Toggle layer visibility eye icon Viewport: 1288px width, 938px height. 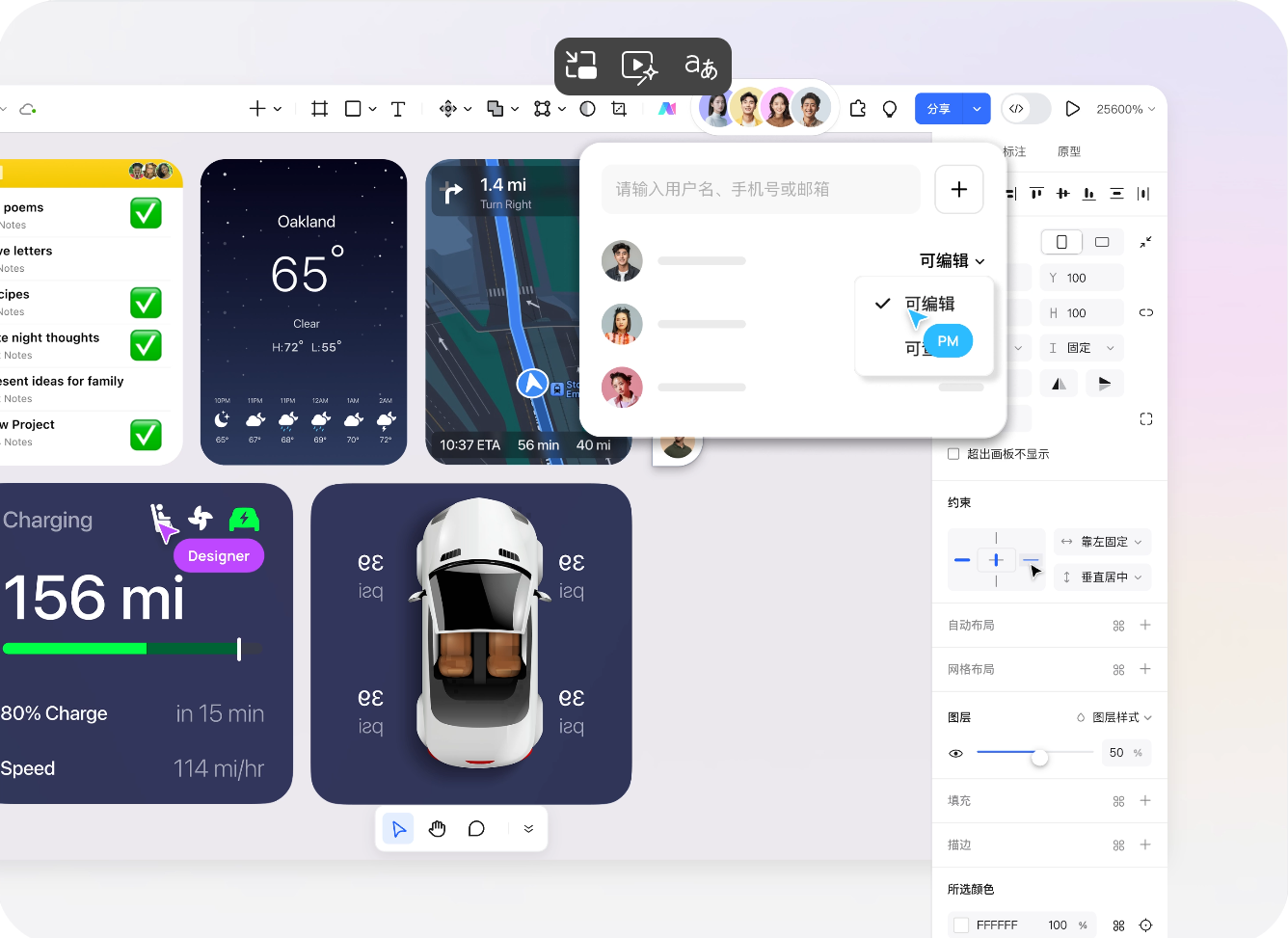956,753
